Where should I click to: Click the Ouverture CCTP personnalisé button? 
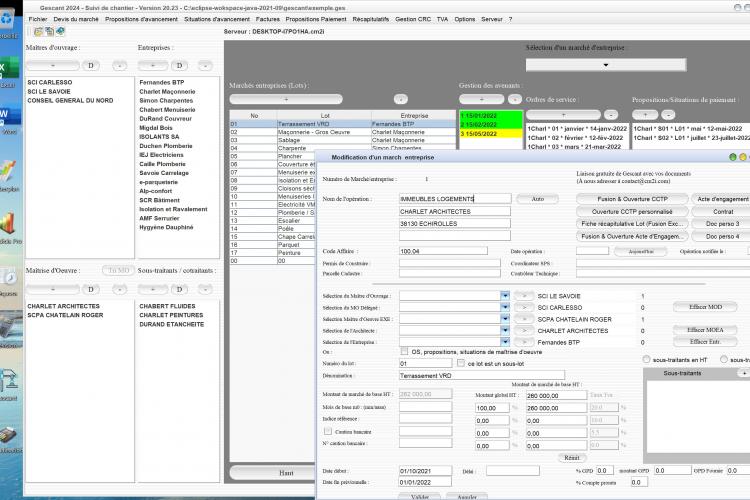632,211
